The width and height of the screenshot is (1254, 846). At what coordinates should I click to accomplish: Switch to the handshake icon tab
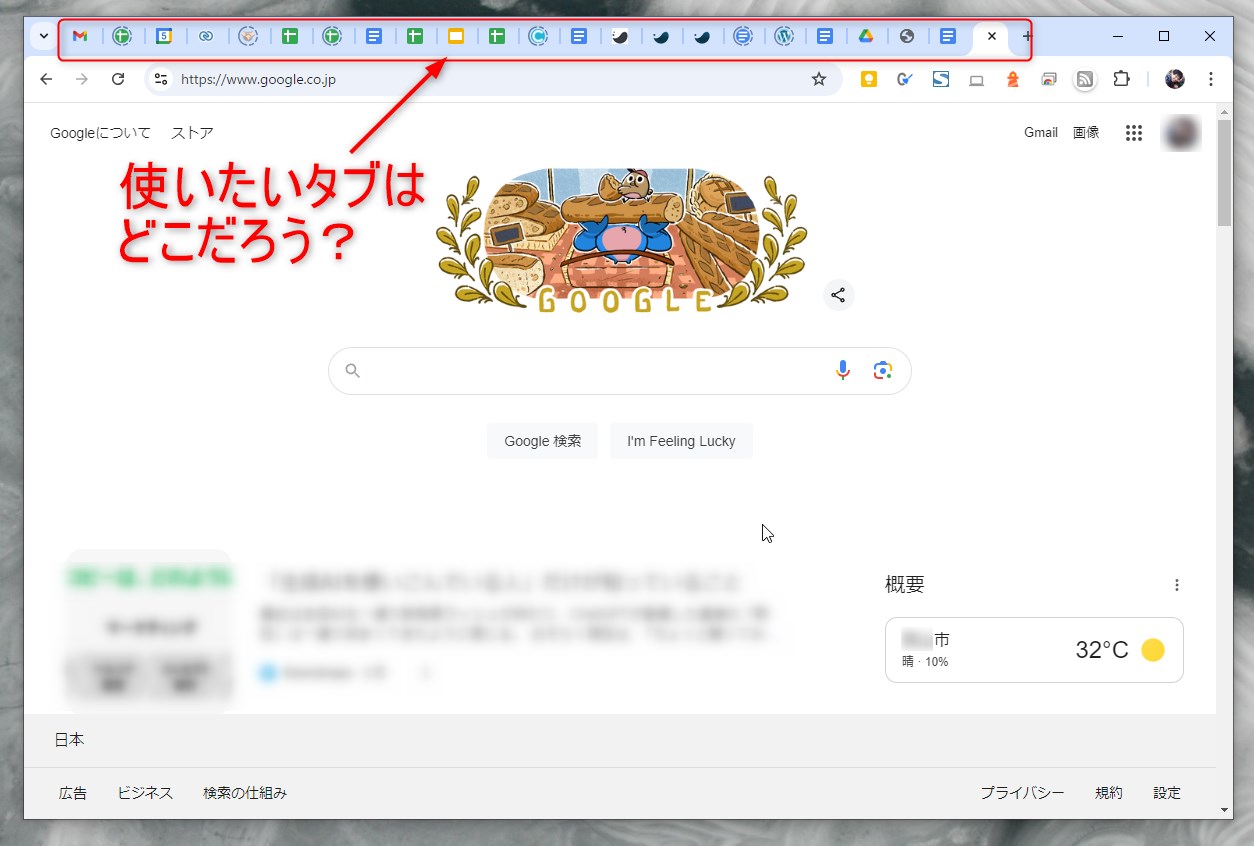point(248,36)
